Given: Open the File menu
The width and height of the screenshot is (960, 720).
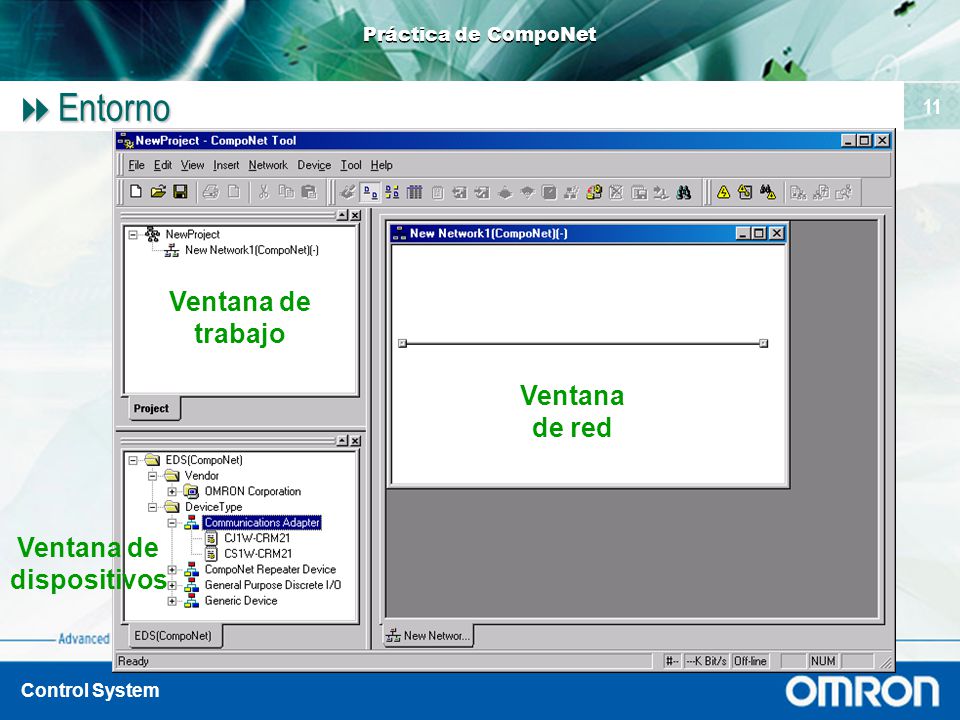Looking at the screenshot, I should click(136, 165).
